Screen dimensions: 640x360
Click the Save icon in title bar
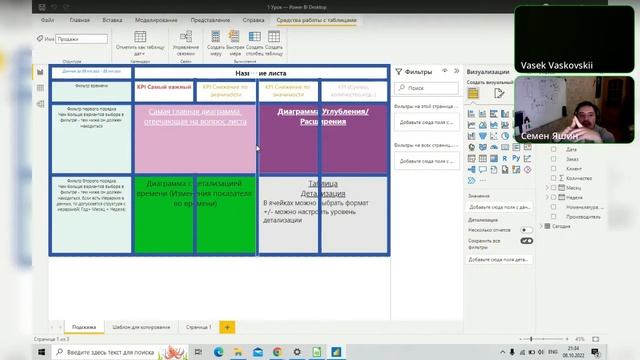click(42, 7)
